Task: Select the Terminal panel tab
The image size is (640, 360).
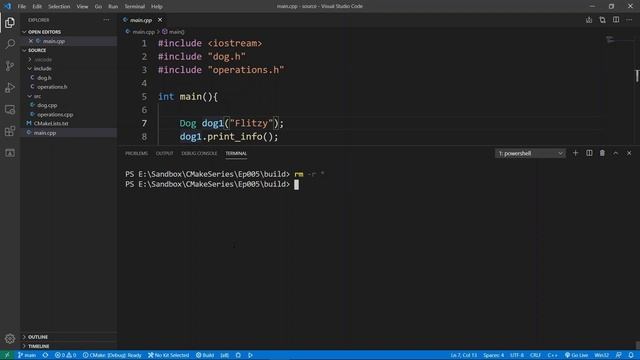Action: [236, 153]
